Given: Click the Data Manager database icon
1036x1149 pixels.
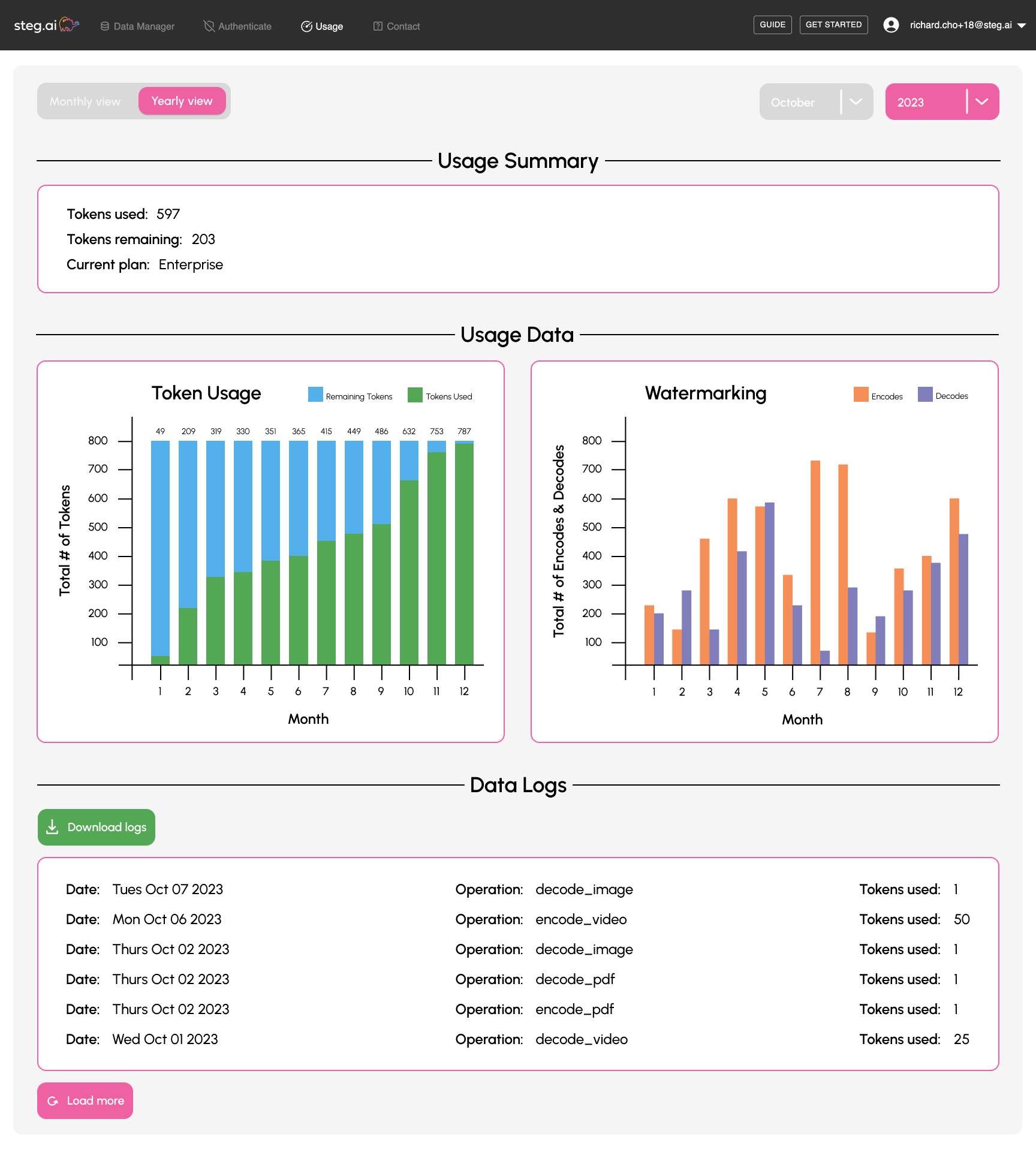Looking at the screenshot, I should coord(105,26).
